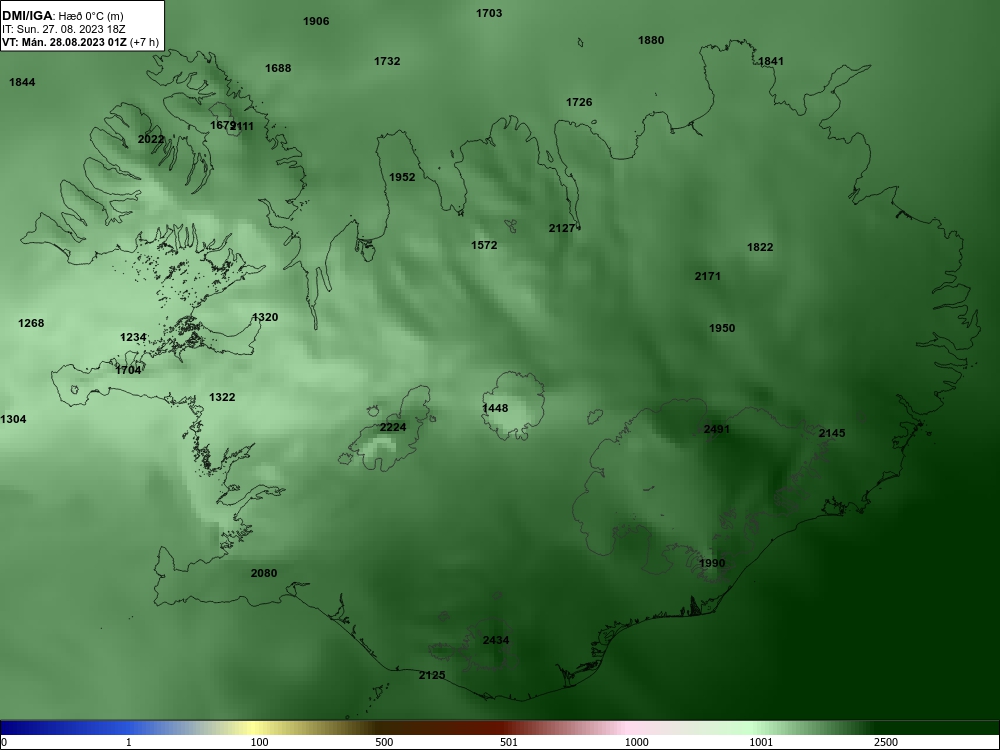Click the '0' label on the color scale
This screenshot has width=1000, height=750.
click(x=4, y=742)
